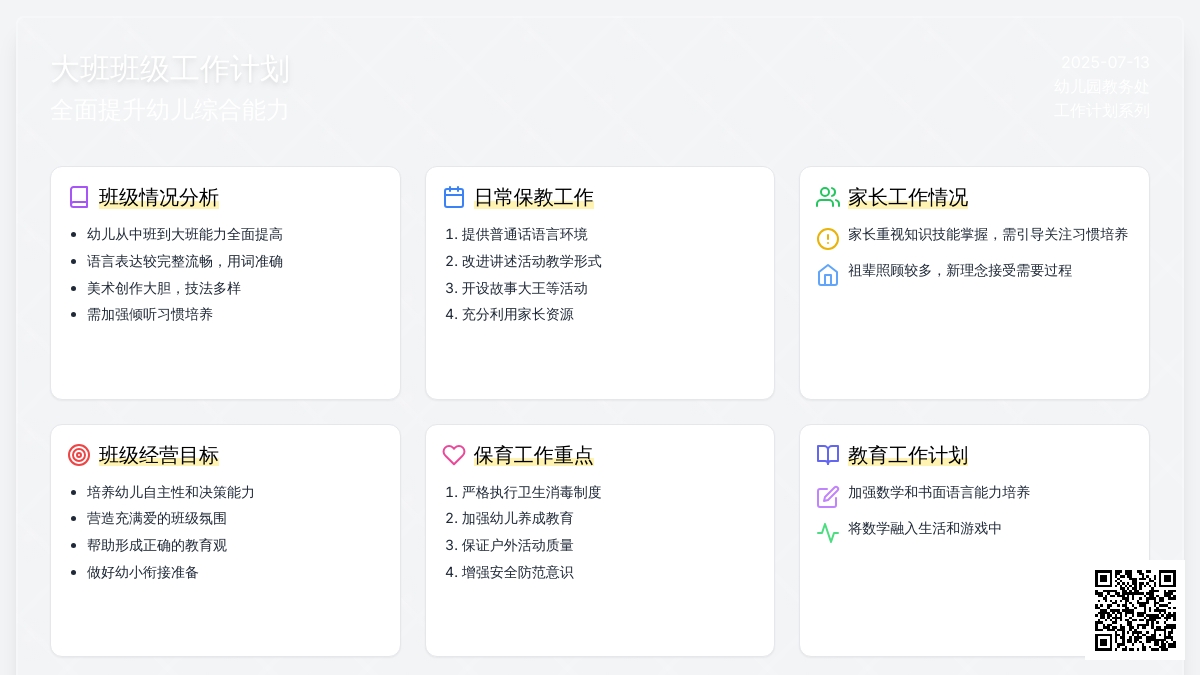The height and width of the screenshot is (675, 1200).
Task: Click the open book icon beside 教育工作计划
Action: coord(828,455)
